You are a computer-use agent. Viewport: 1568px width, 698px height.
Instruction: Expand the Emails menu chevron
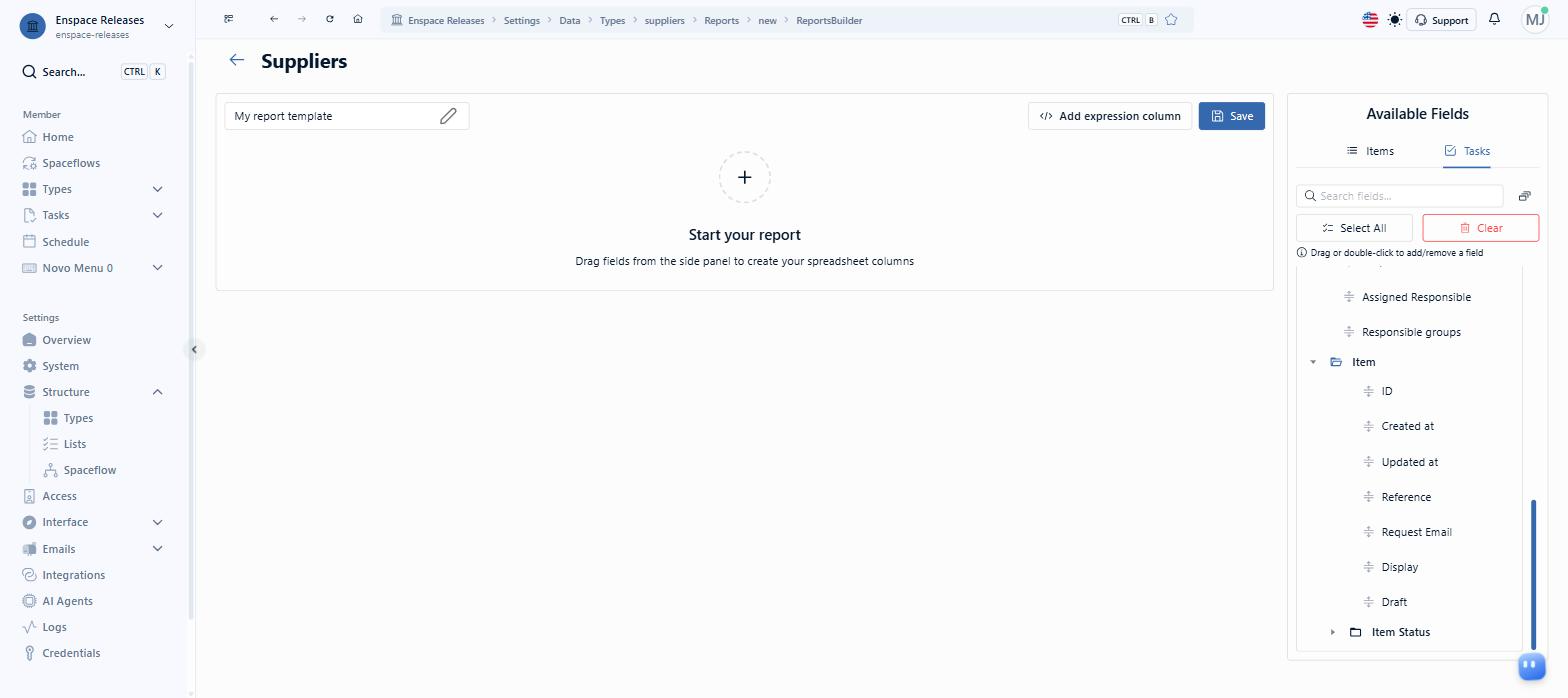(x=157, y=548)
